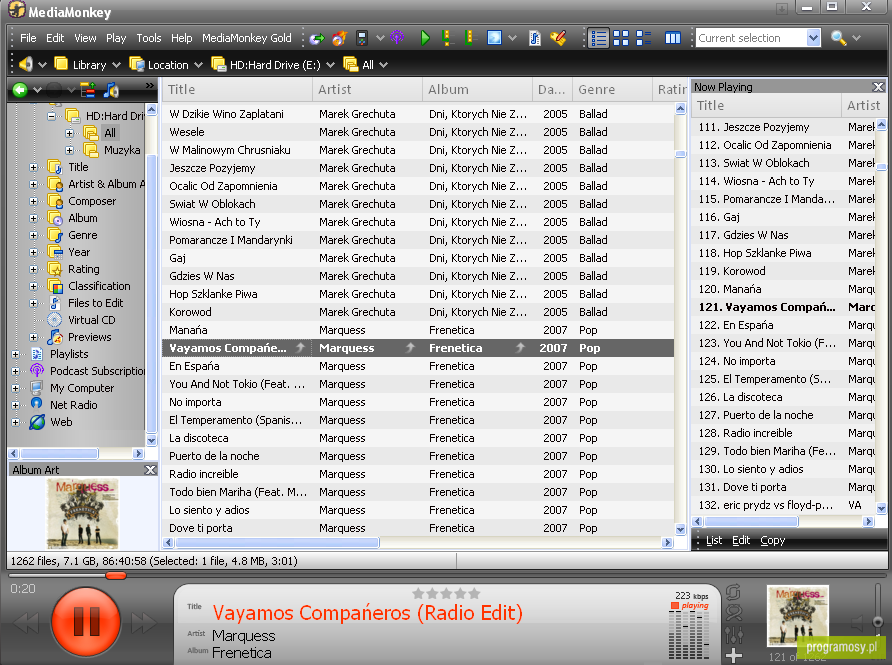
Task: Click the orange seek bar handle
Action: 116,576
